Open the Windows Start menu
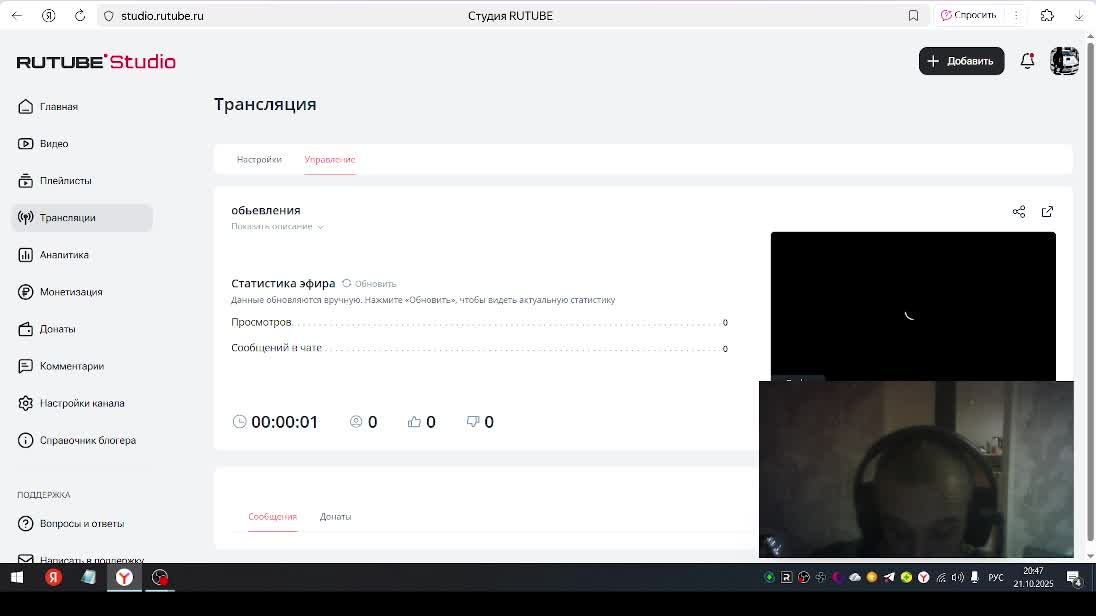1096x616 pixels. (x=17, y=577)
